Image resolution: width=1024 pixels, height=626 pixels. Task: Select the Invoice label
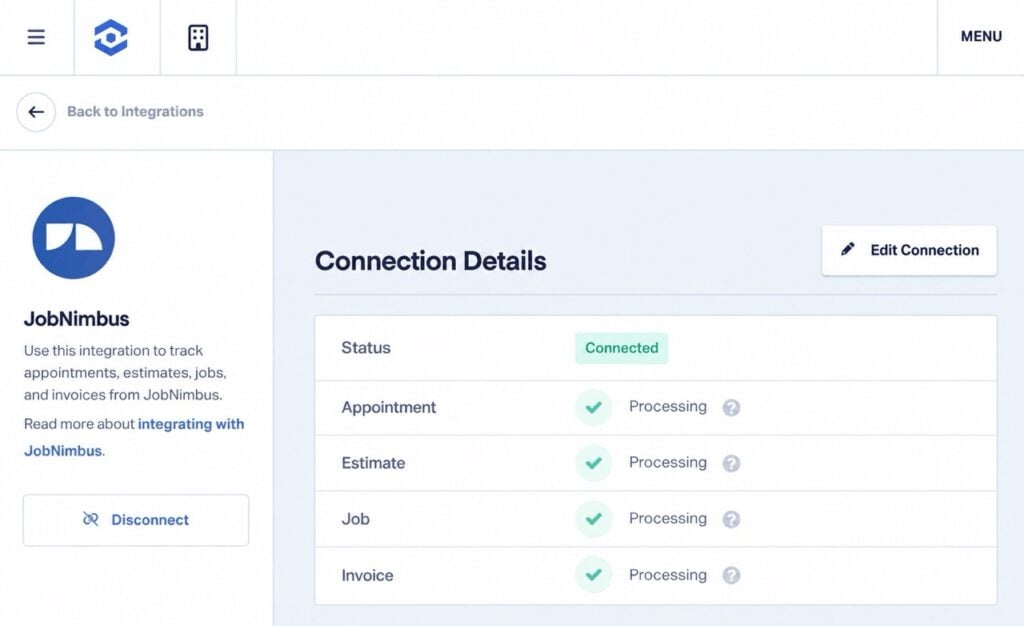coord(367,575)
